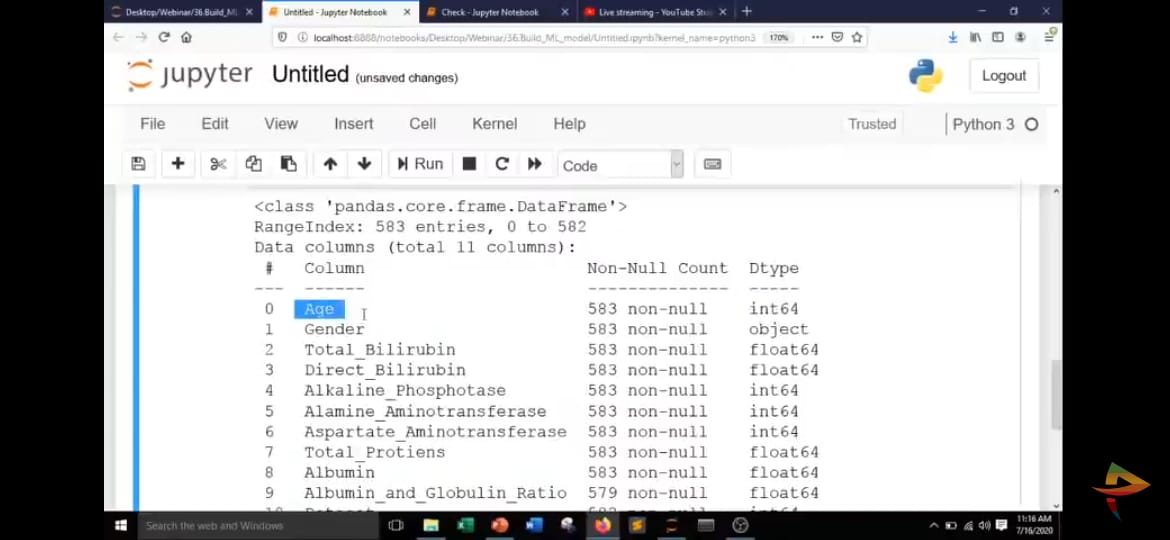
Task: Move the selected cell up
Action: (x=330, y=164)
